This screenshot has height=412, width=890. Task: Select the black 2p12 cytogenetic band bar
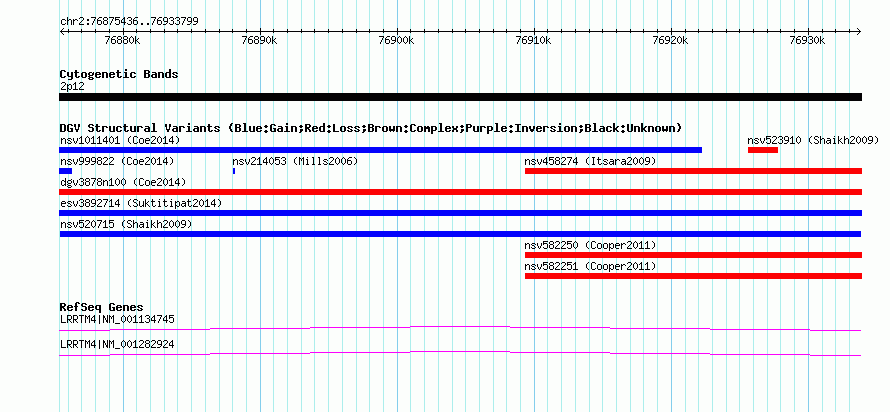[x=460, y=97]
